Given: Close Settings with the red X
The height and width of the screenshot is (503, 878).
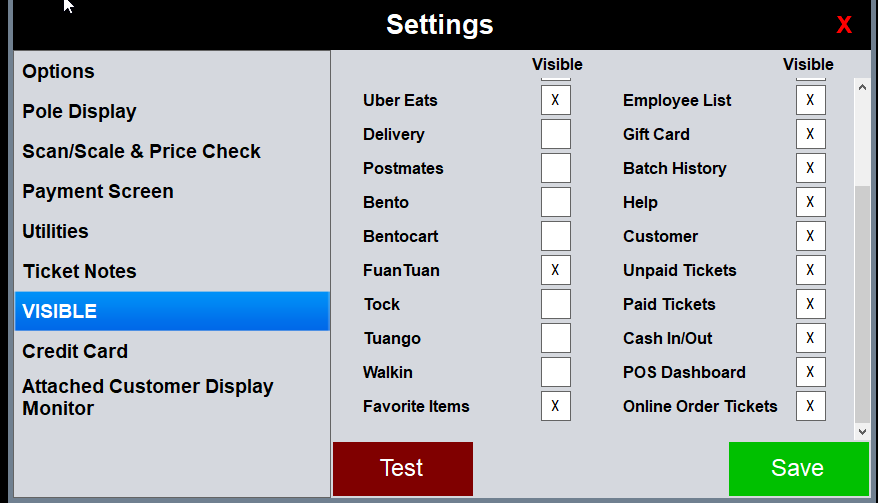Looking at the screenshot, I should (844, 25).
